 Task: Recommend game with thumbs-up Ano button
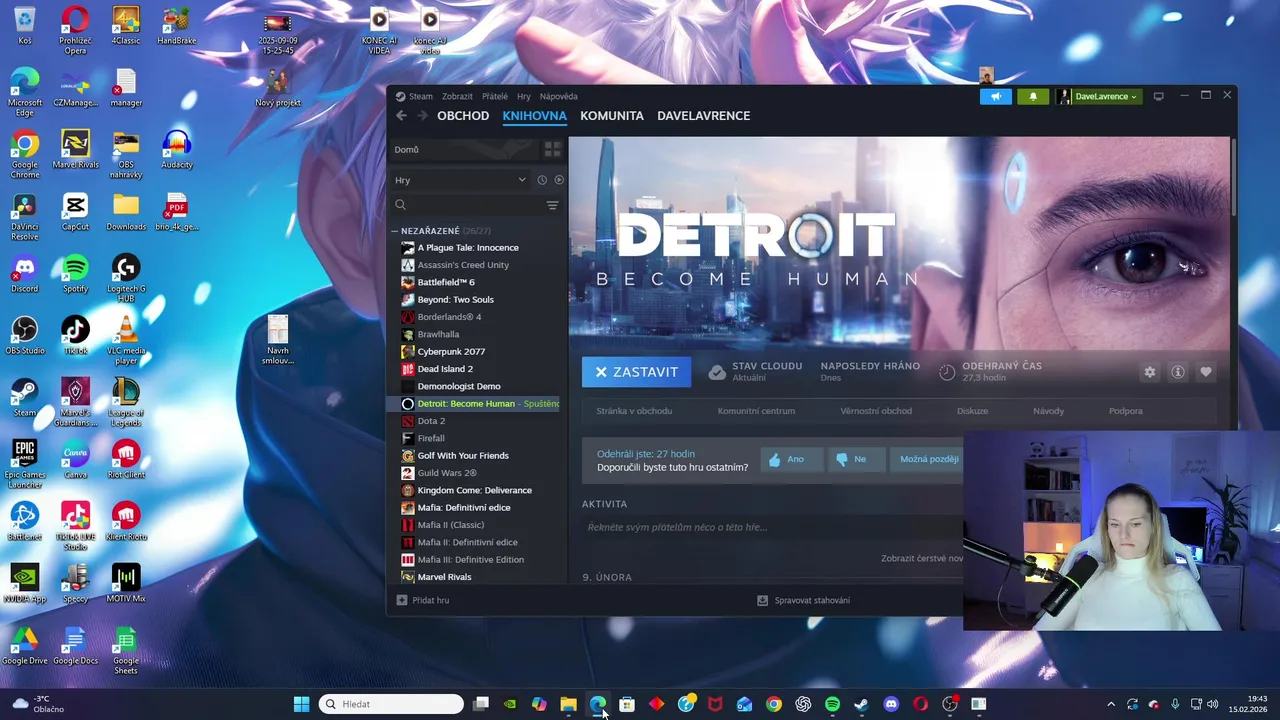pos(791,459)
